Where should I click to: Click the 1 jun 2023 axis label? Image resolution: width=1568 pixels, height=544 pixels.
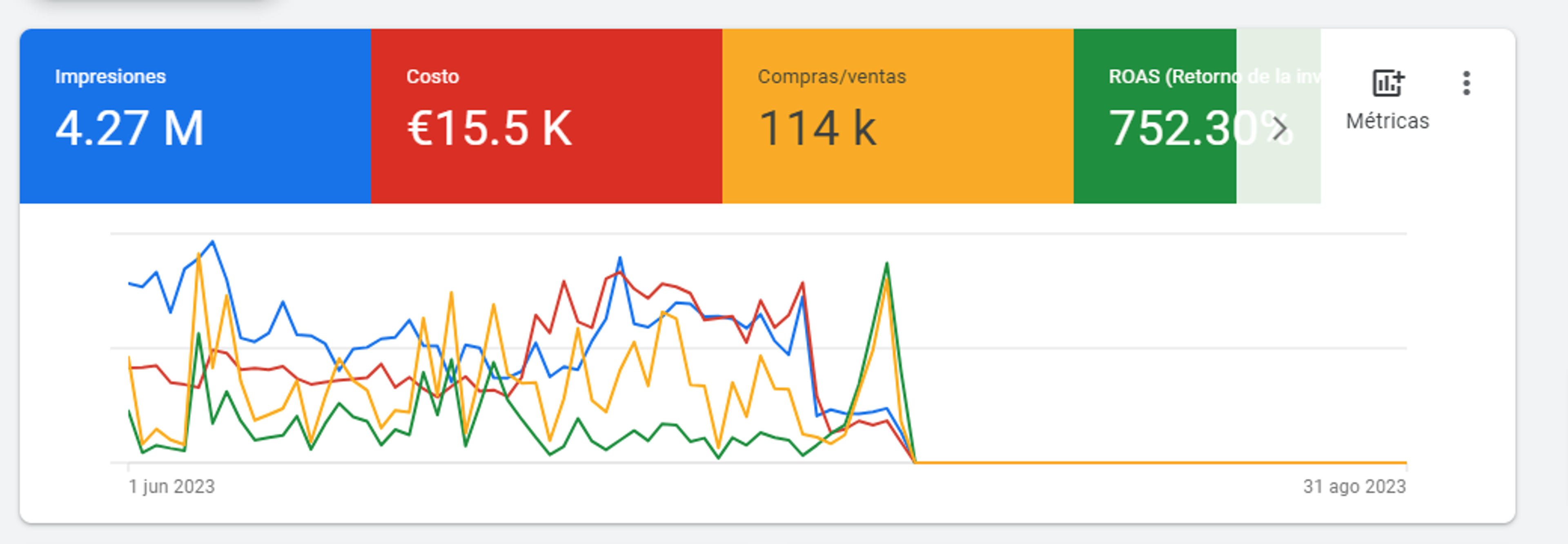171,487
